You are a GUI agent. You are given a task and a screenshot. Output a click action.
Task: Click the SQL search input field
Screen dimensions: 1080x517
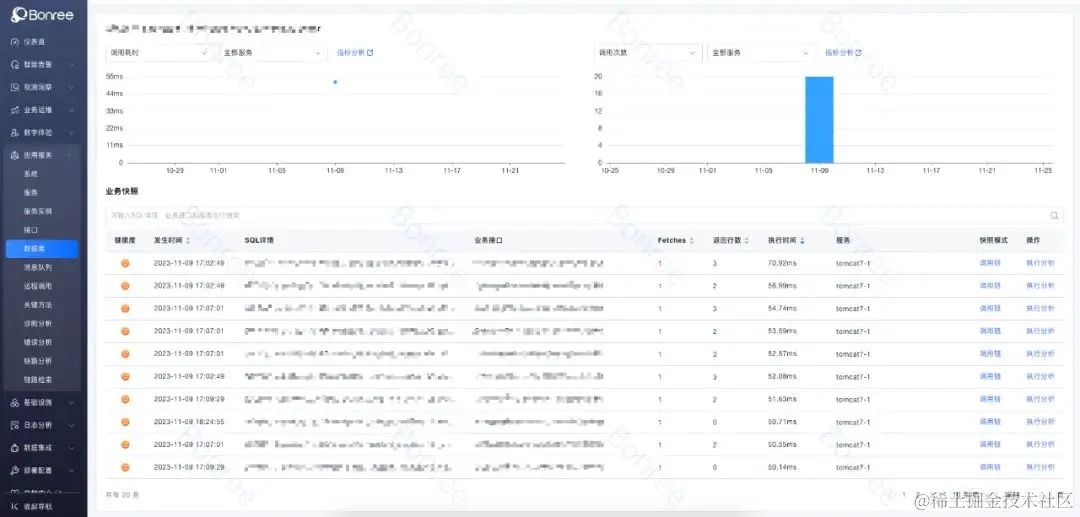pos(584,215)
